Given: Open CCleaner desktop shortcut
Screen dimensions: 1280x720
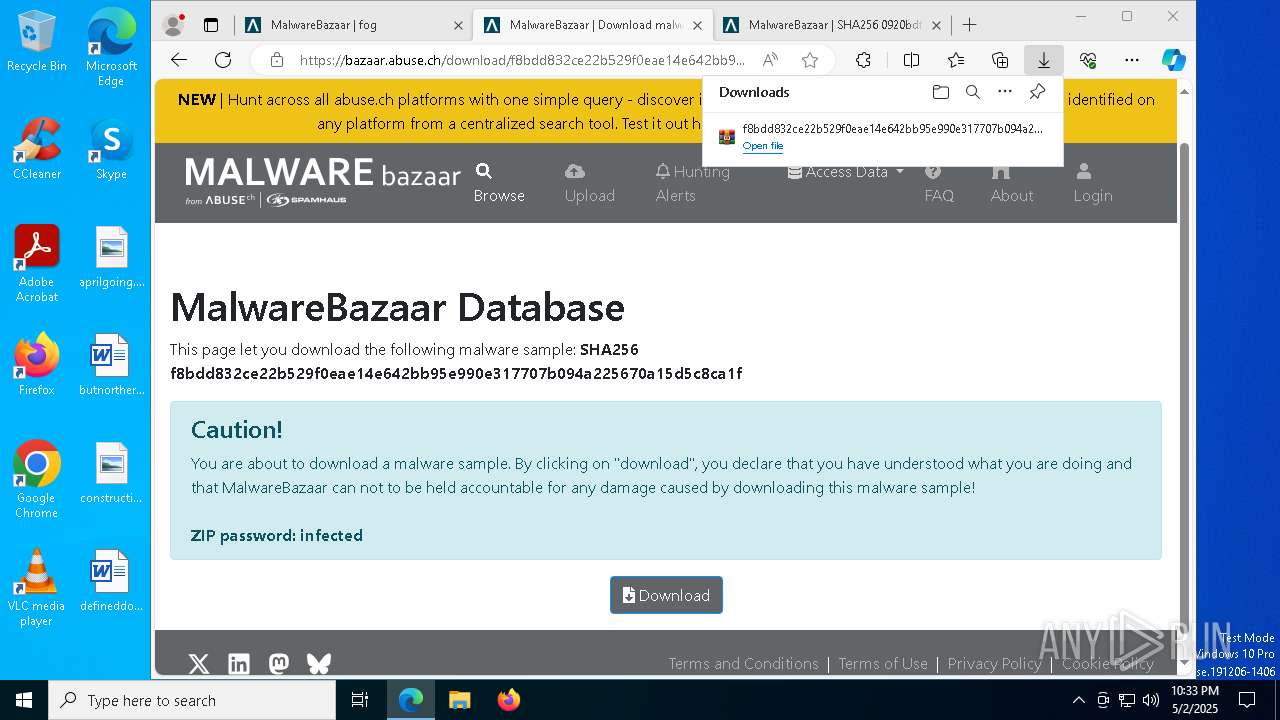Looking at the screenshot, I should point(37,150).
